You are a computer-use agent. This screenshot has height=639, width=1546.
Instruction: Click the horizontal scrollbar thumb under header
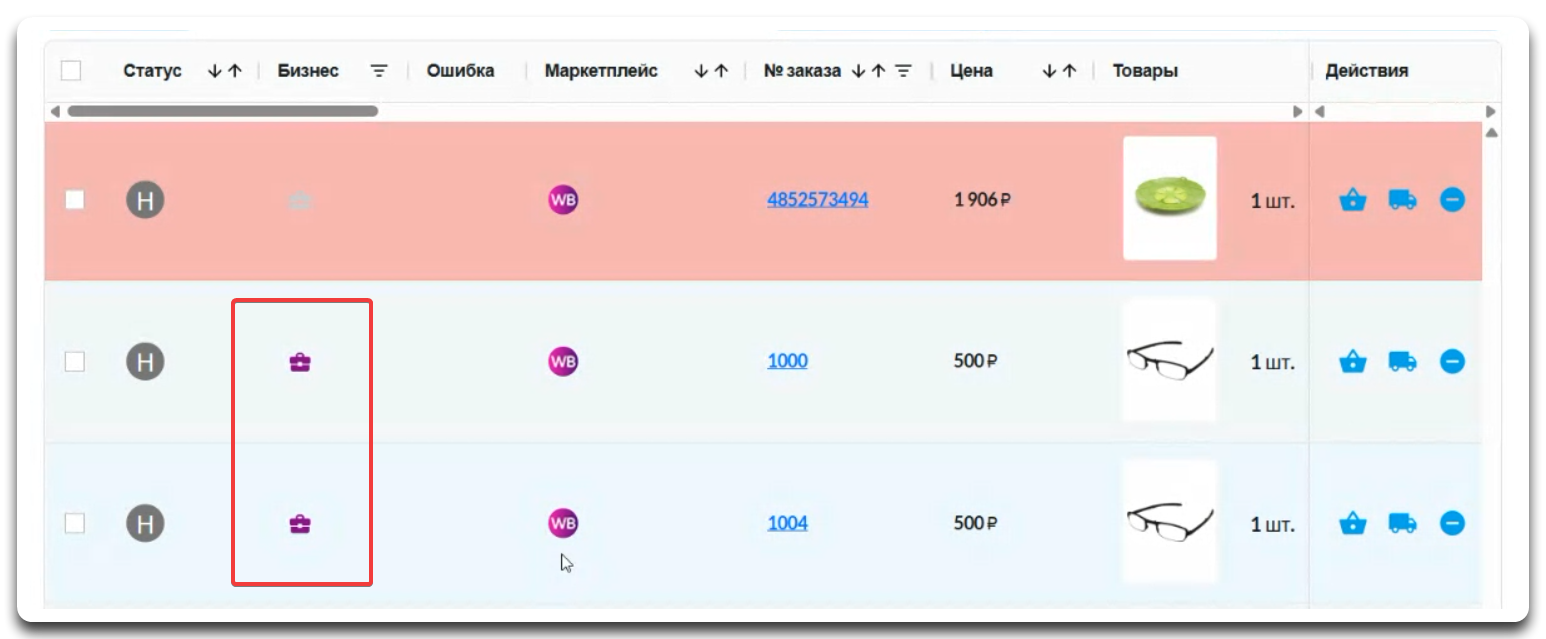[222, 111]
